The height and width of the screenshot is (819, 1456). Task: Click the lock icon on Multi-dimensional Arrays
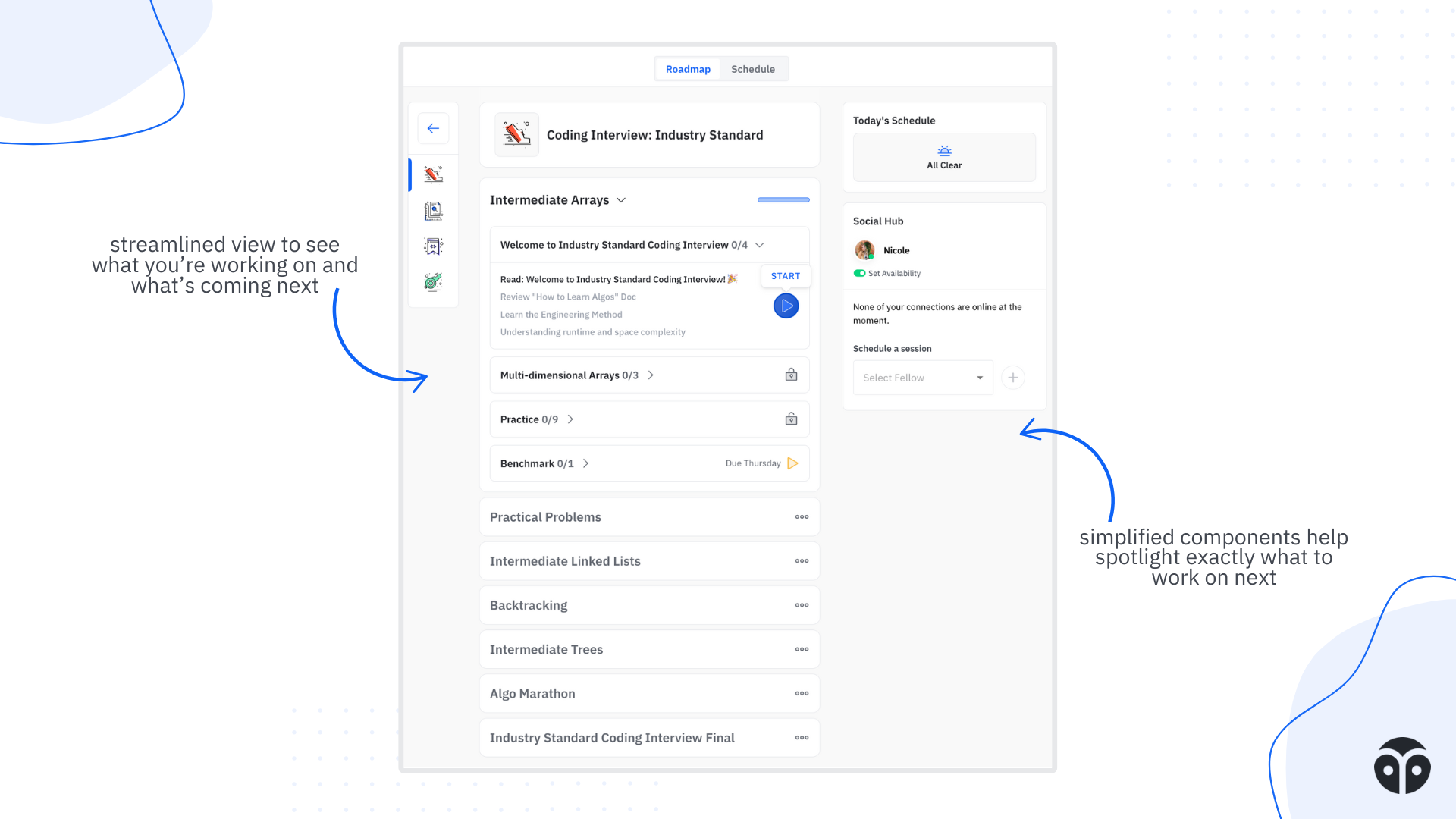791,375
